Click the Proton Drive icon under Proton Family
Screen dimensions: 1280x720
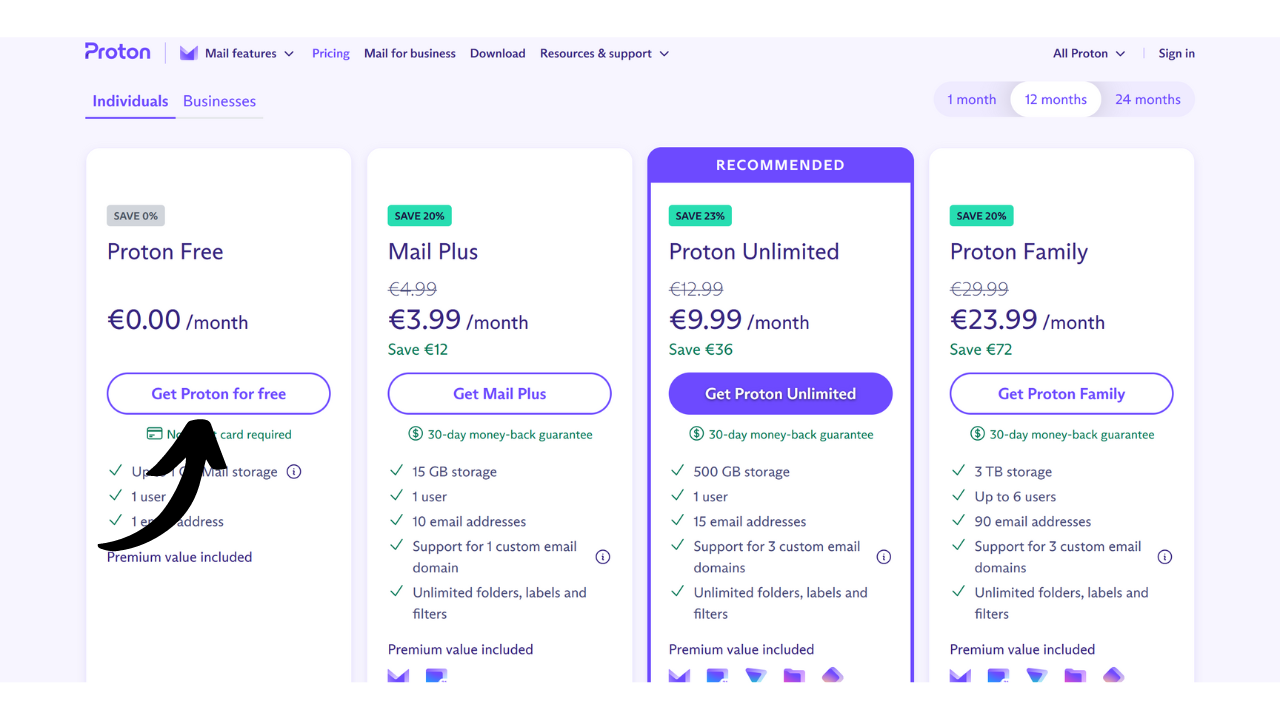1075,686
